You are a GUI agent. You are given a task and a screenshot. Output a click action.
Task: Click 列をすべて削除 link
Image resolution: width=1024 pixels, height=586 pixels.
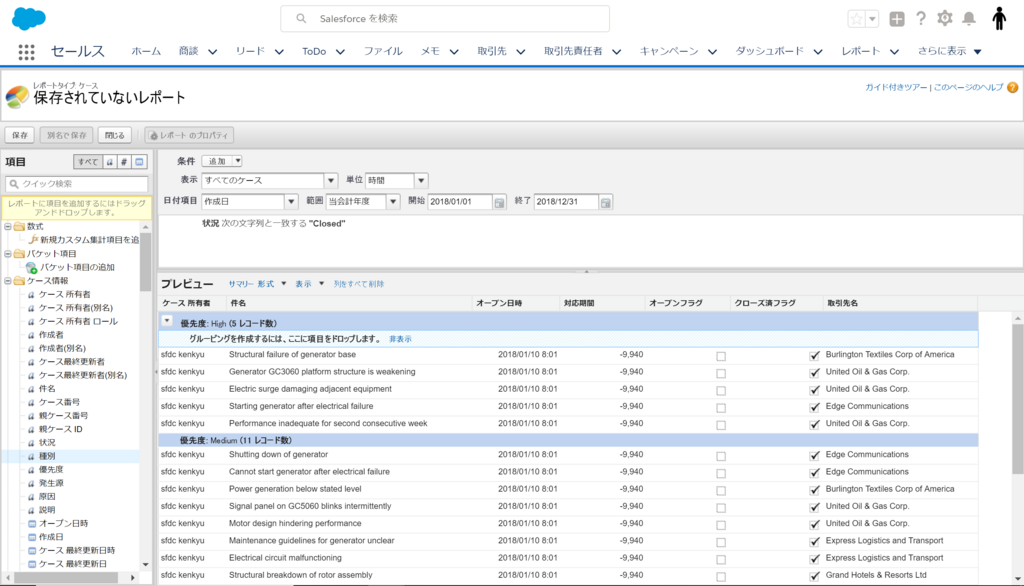359,284
